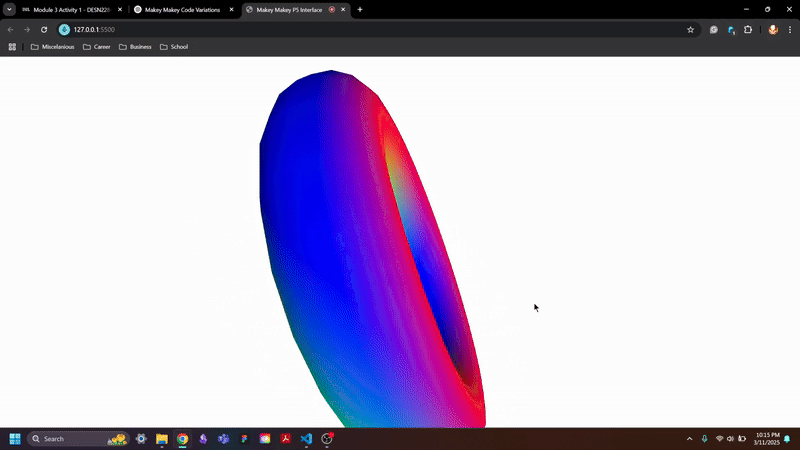Focus the address bar showing 127.0.0.1:5500
This screenshot has height=450, width=800.
tap(378, 30)
